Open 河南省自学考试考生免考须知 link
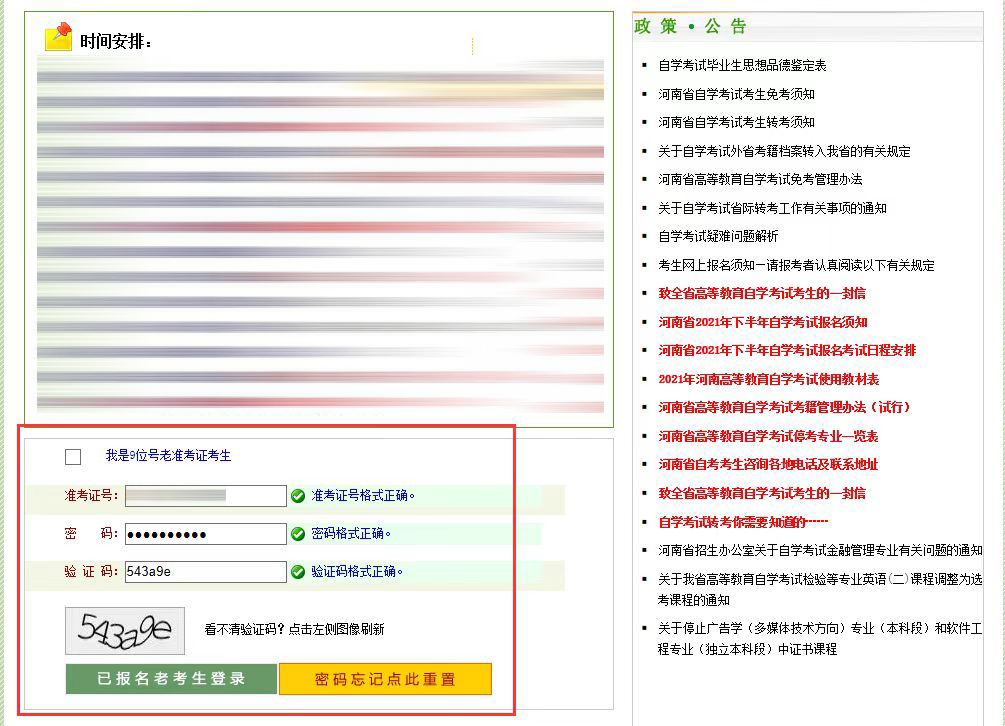 tap(736, 94)
